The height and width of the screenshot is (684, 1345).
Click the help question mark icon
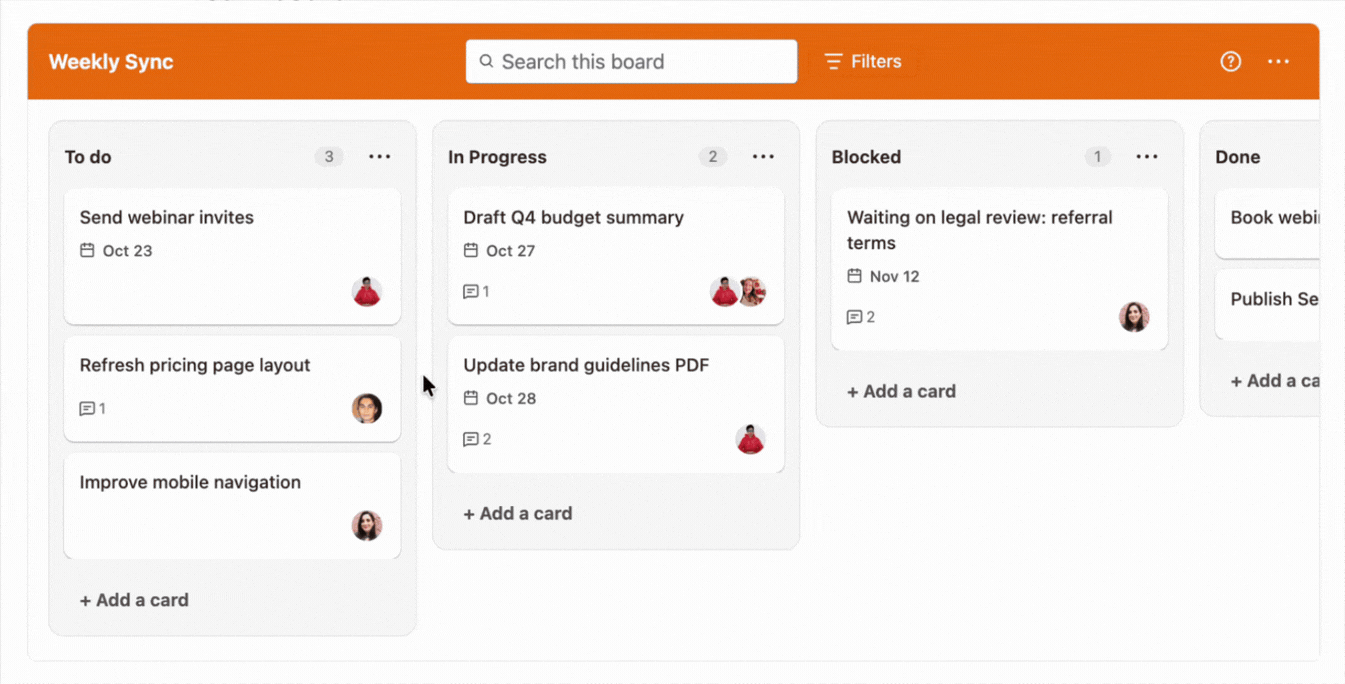(x=1230, y=61)
